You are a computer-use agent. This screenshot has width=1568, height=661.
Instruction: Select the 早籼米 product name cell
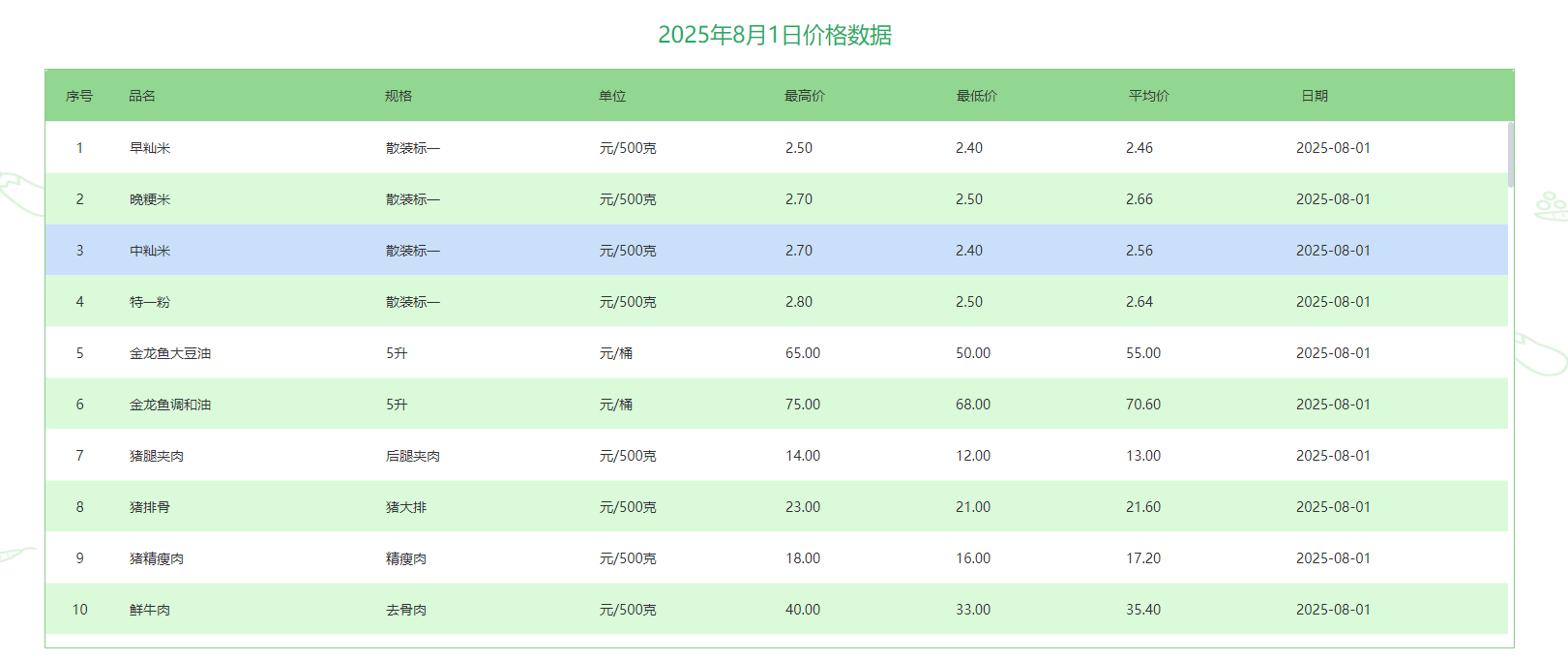coord(150,148)
